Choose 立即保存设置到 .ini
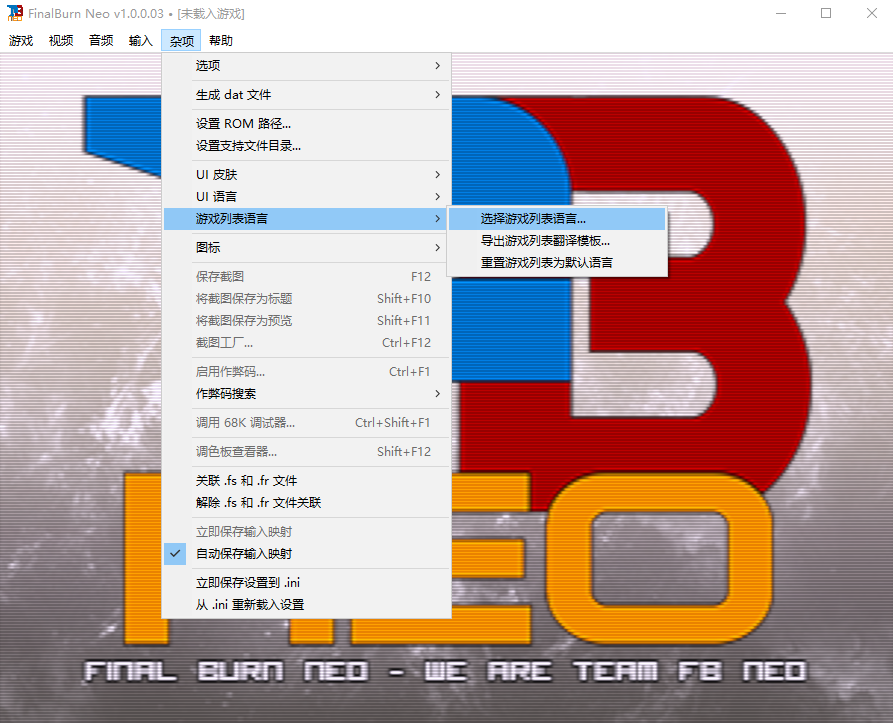Image resolution: width=893 pixels, height=723 pixels. coord(306,582)
